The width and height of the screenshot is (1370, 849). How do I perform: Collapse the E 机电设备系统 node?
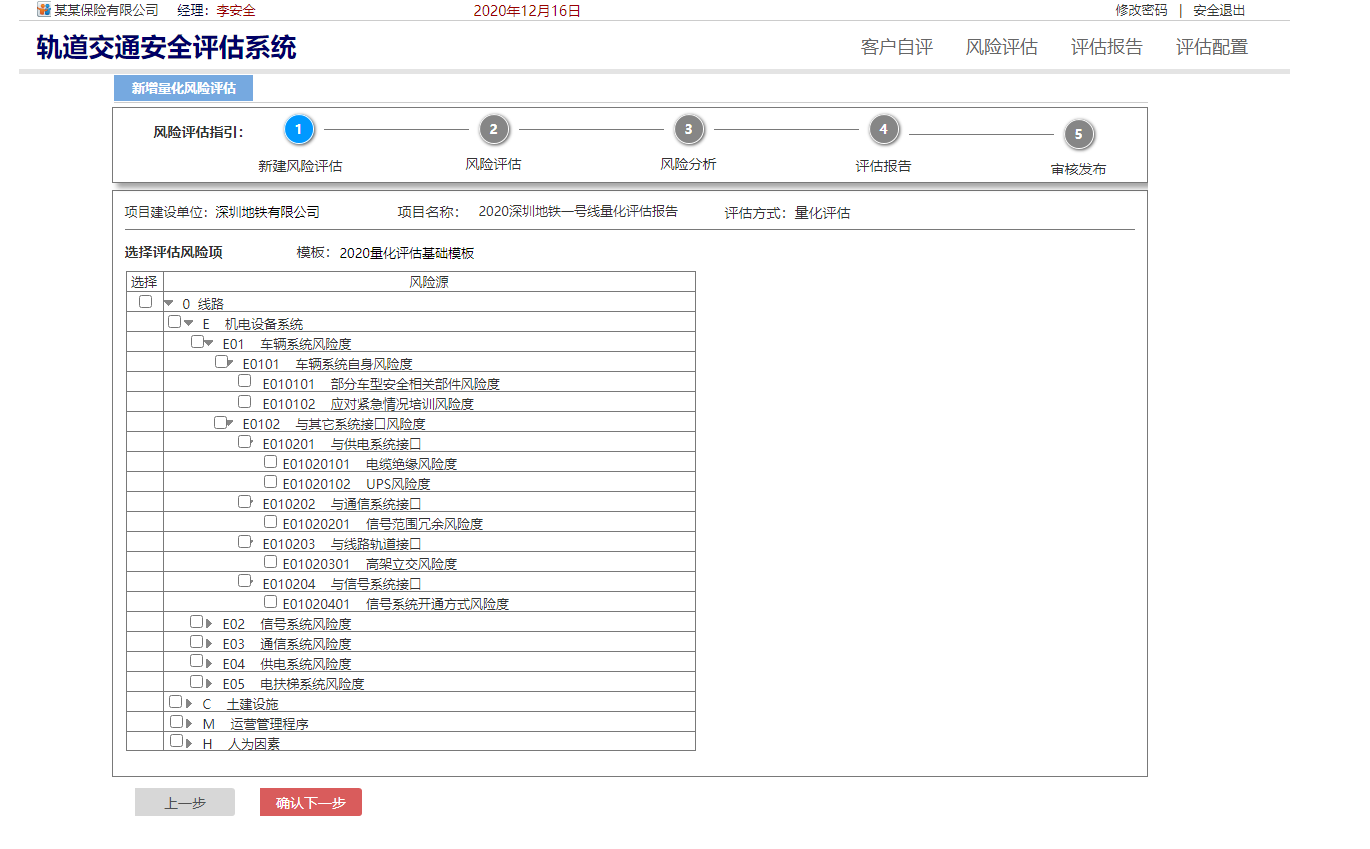tap(189, 323)
